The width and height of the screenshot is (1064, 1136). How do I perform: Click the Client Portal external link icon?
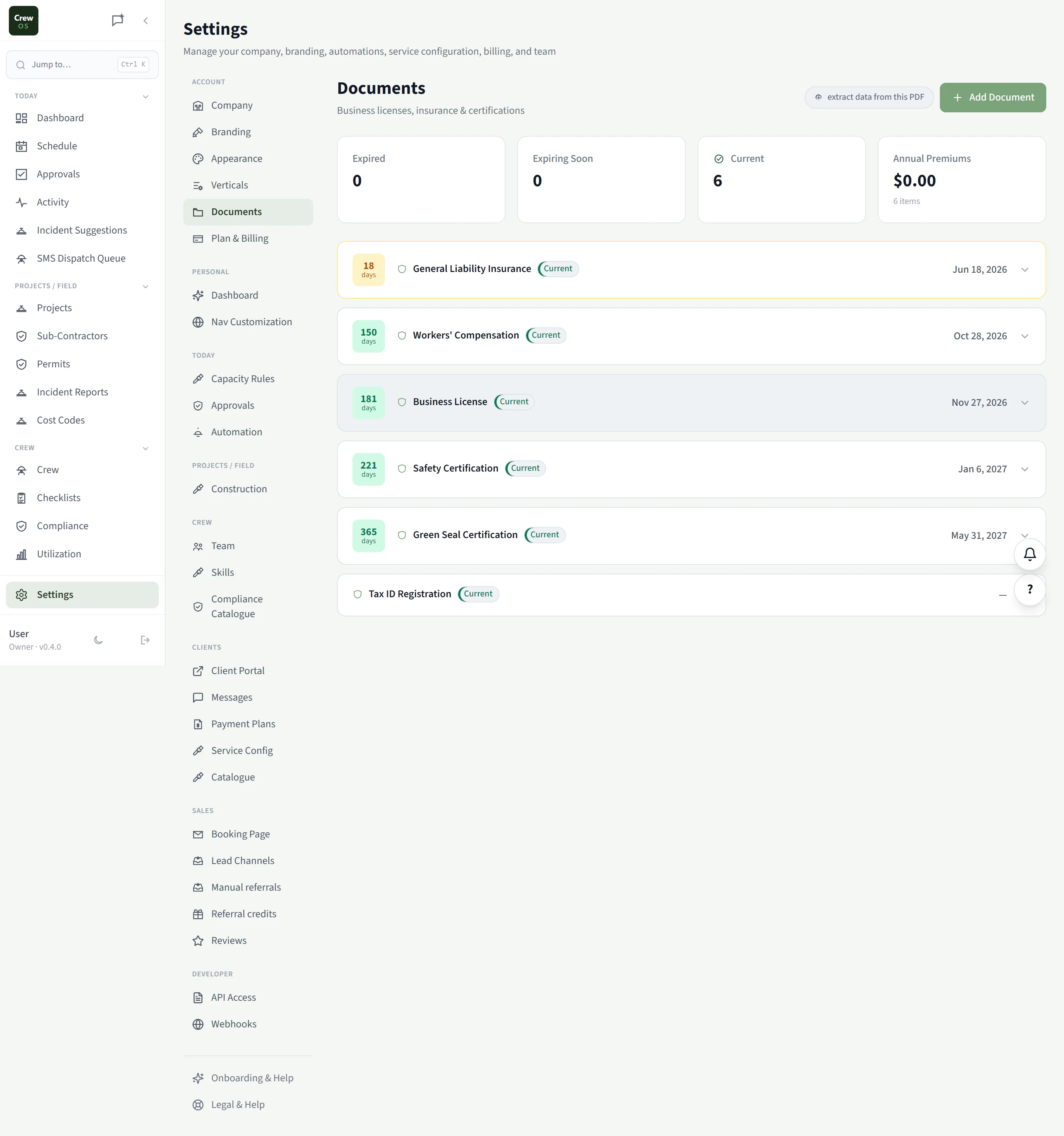tap(198, 671)
